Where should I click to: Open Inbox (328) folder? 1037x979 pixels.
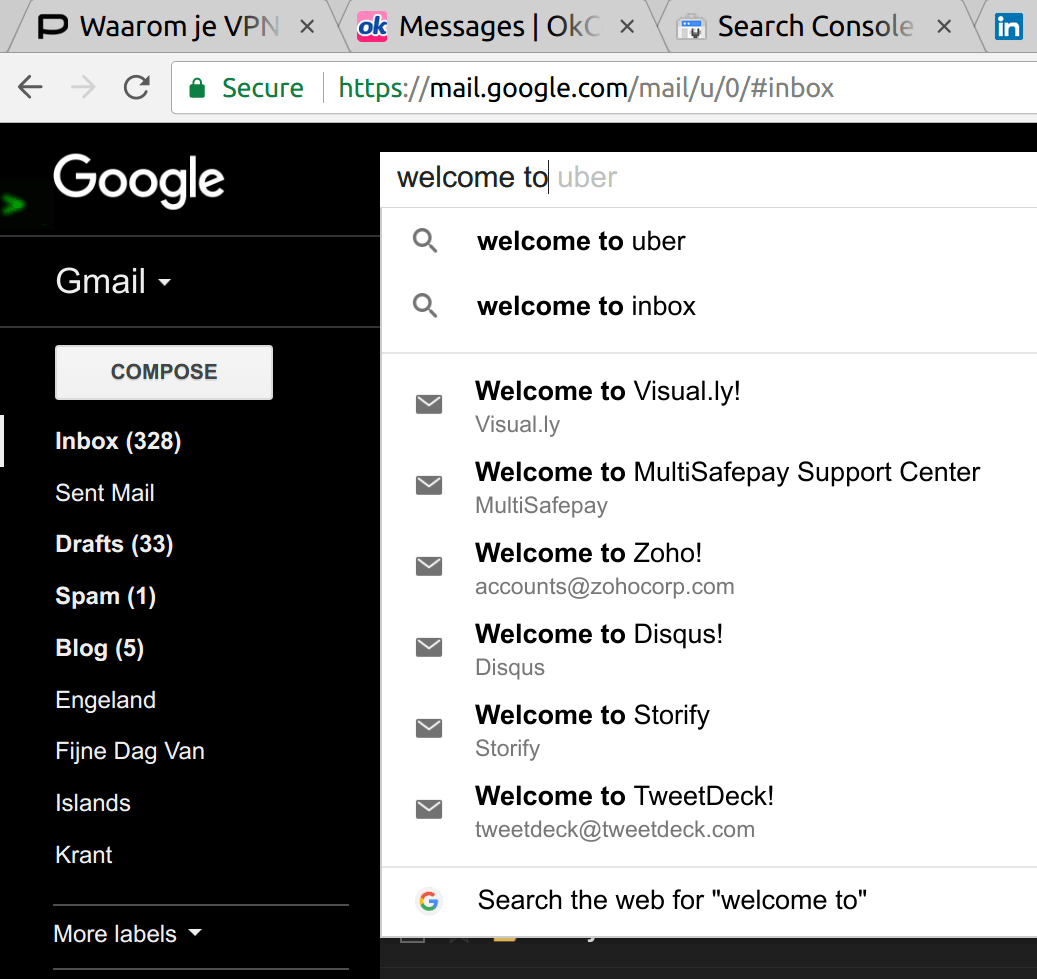(118, 441)
